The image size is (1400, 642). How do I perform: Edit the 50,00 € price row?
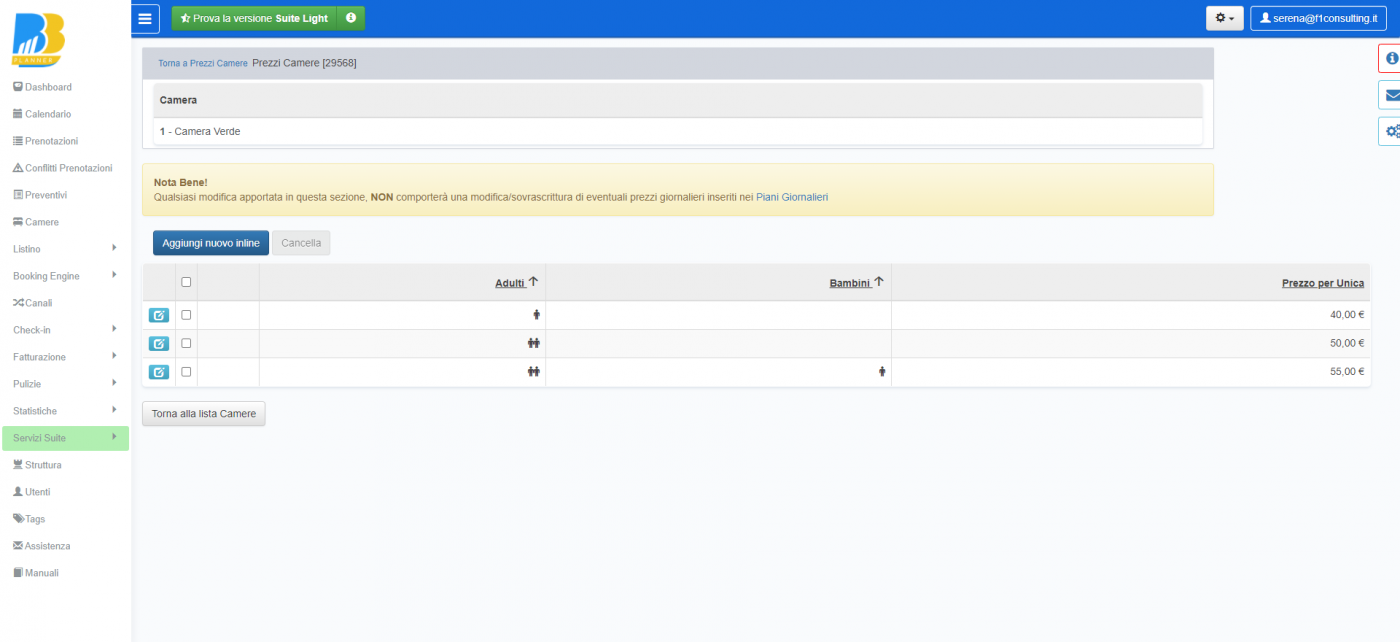click(x=159, y=343)
